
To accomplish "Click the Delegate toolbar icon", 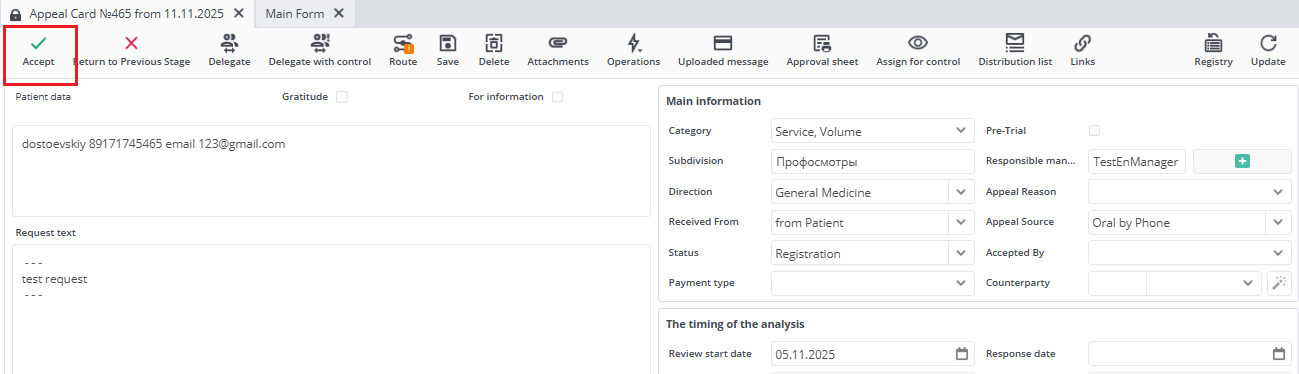I will coord(229,43).
